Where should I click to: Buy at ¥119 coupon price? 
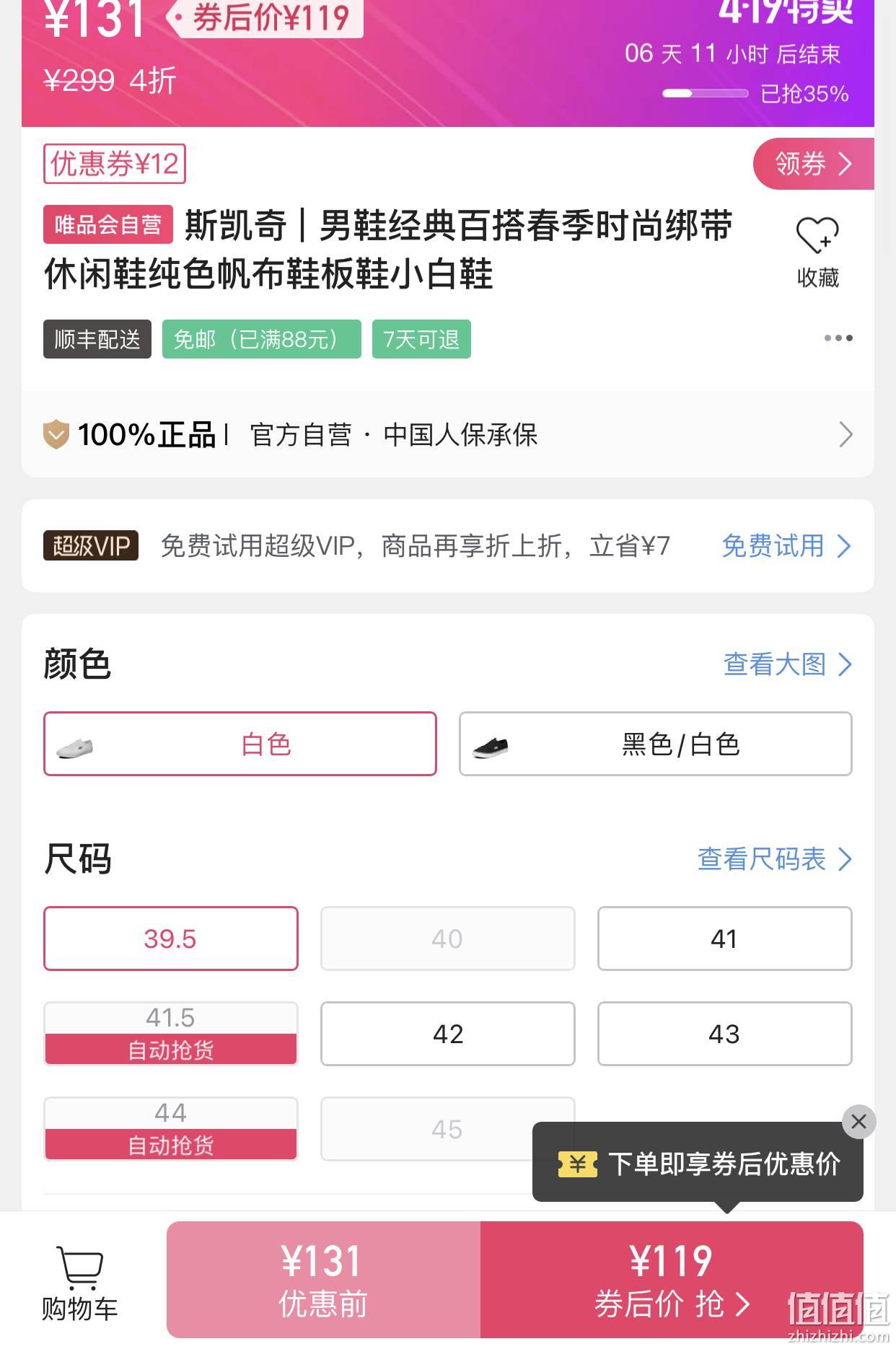pyautogui.click(x=672, y=1280)
